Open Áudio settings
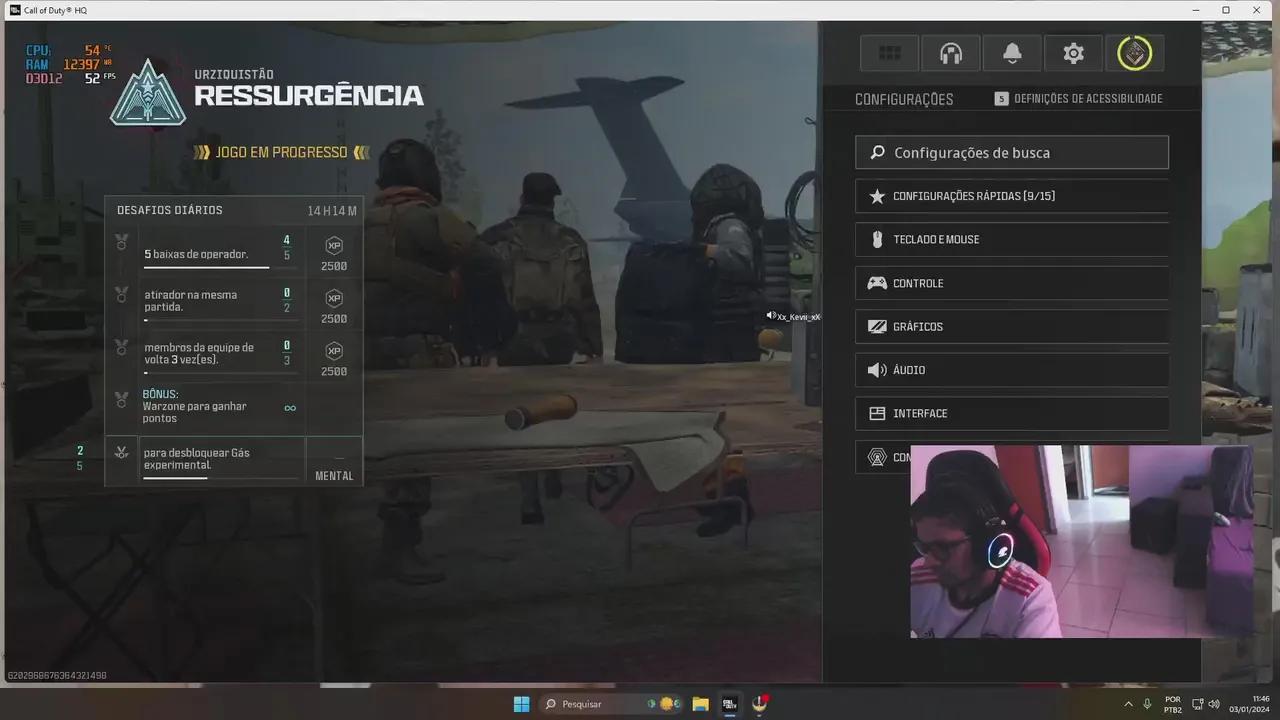The image size is (1280, 720). coord(1012,370)
